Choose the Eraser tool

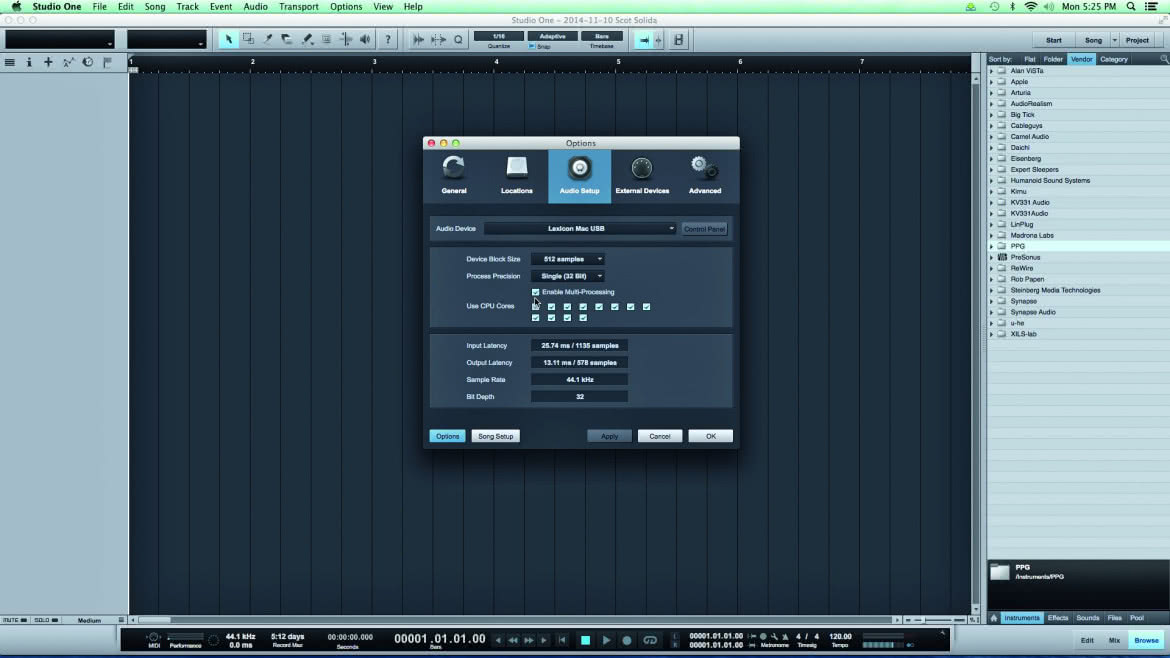point(287,40)
